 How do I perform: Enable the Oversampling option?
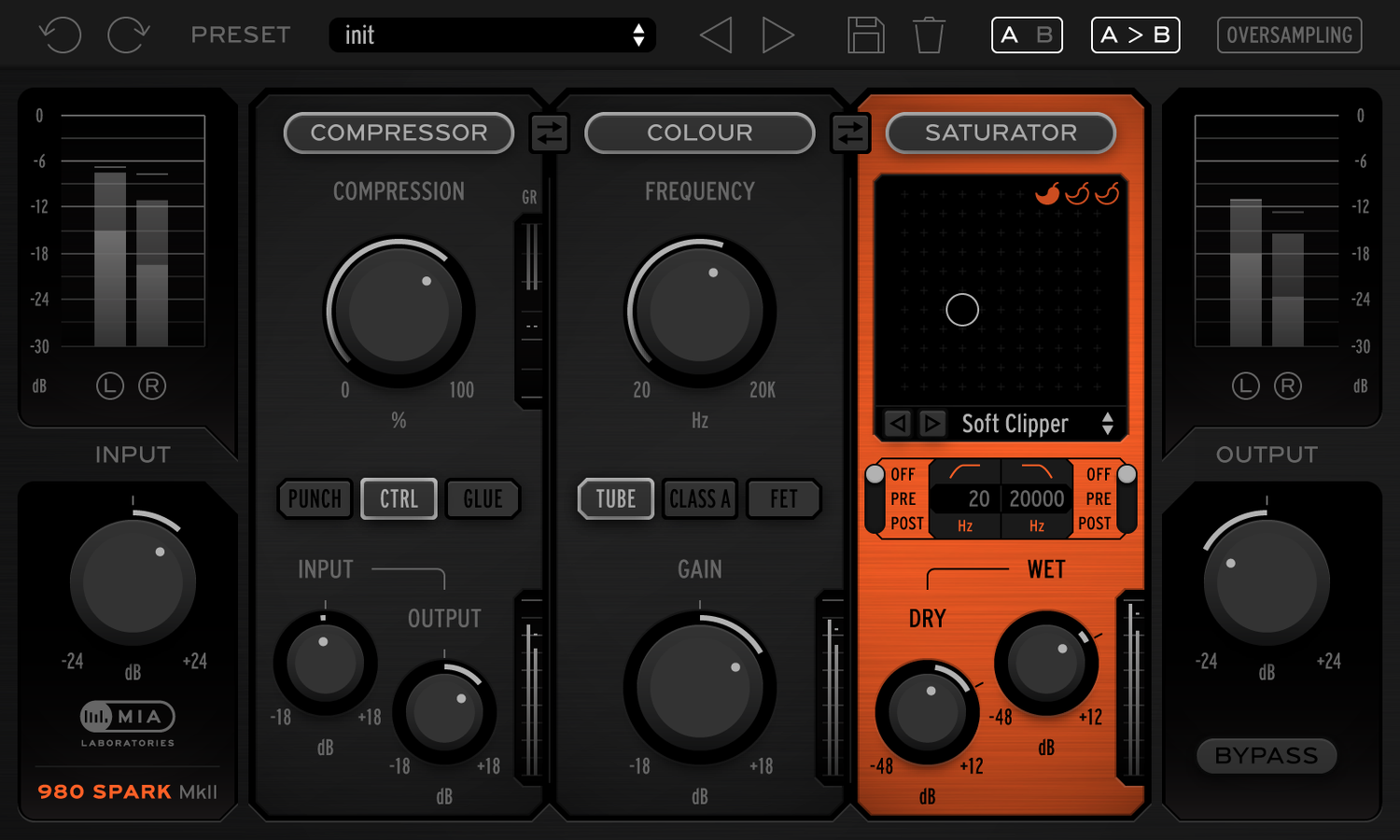coord(1289,35)
